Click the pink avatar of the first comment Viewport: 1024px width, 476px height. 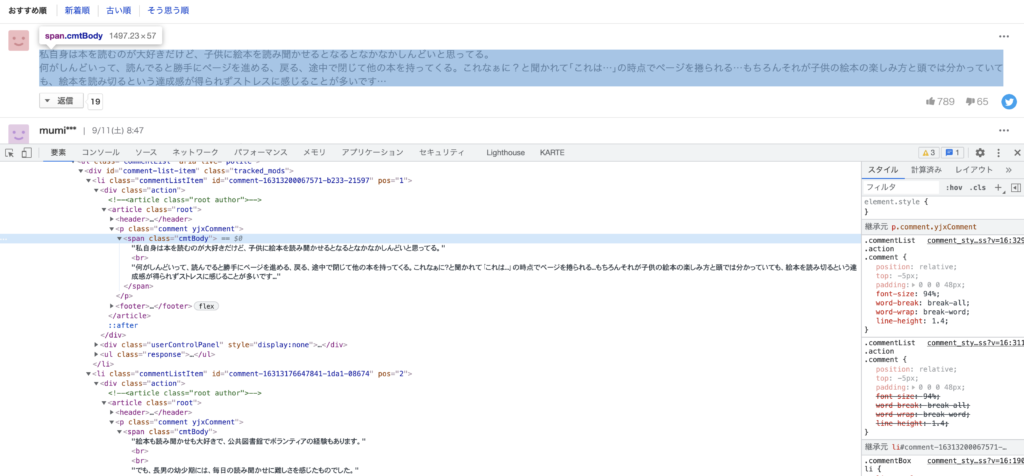coord(19,40)
